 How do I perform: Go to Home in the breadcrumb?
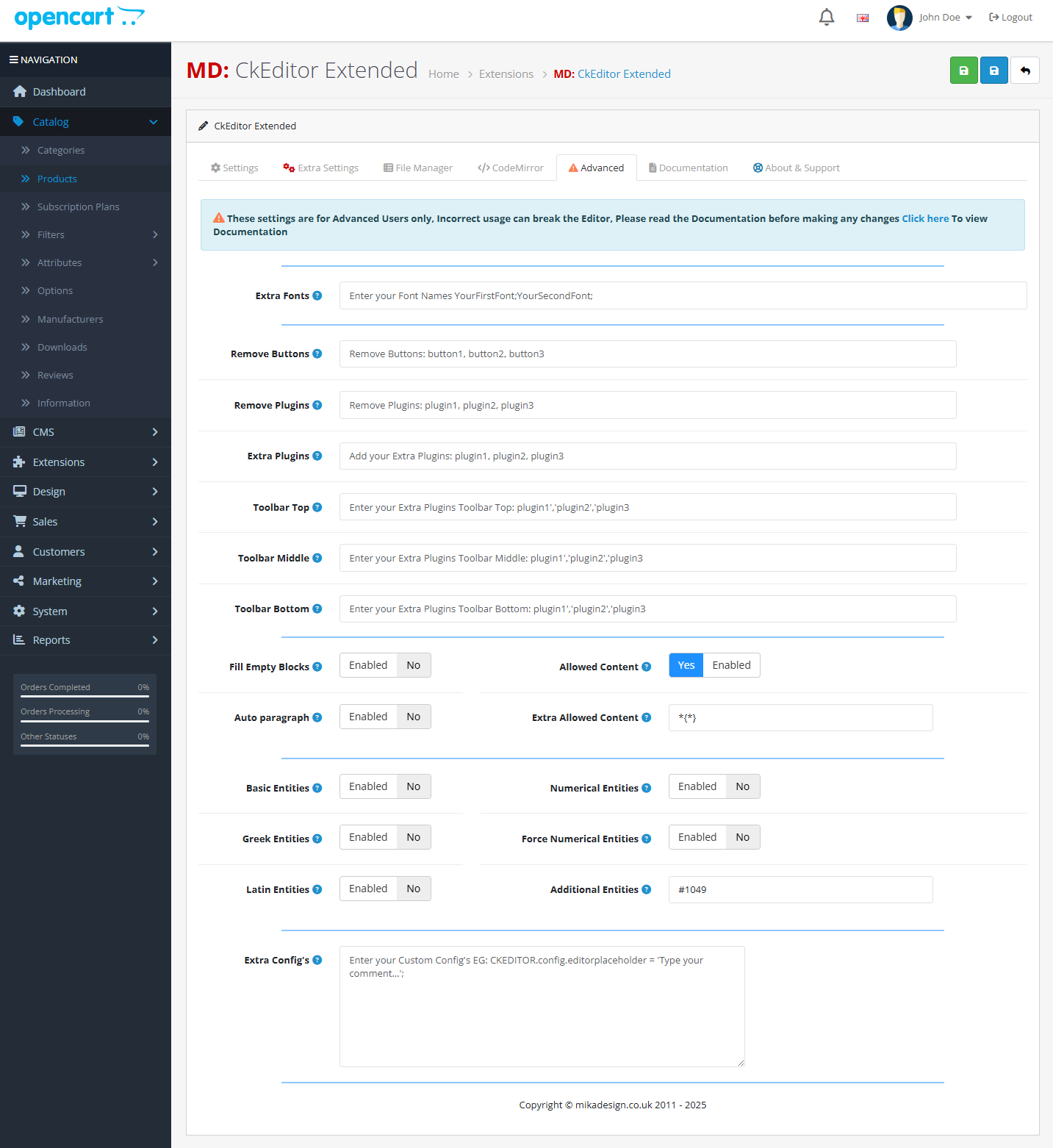tap(444, 74)
